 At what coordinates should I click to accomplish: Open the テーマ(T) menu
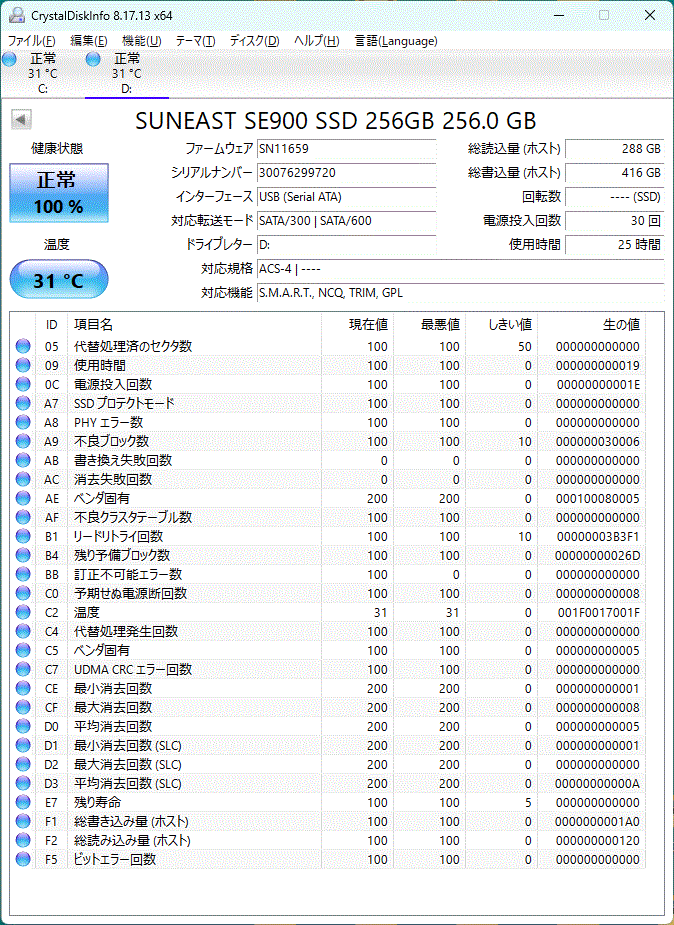click(x=195, y=41)
